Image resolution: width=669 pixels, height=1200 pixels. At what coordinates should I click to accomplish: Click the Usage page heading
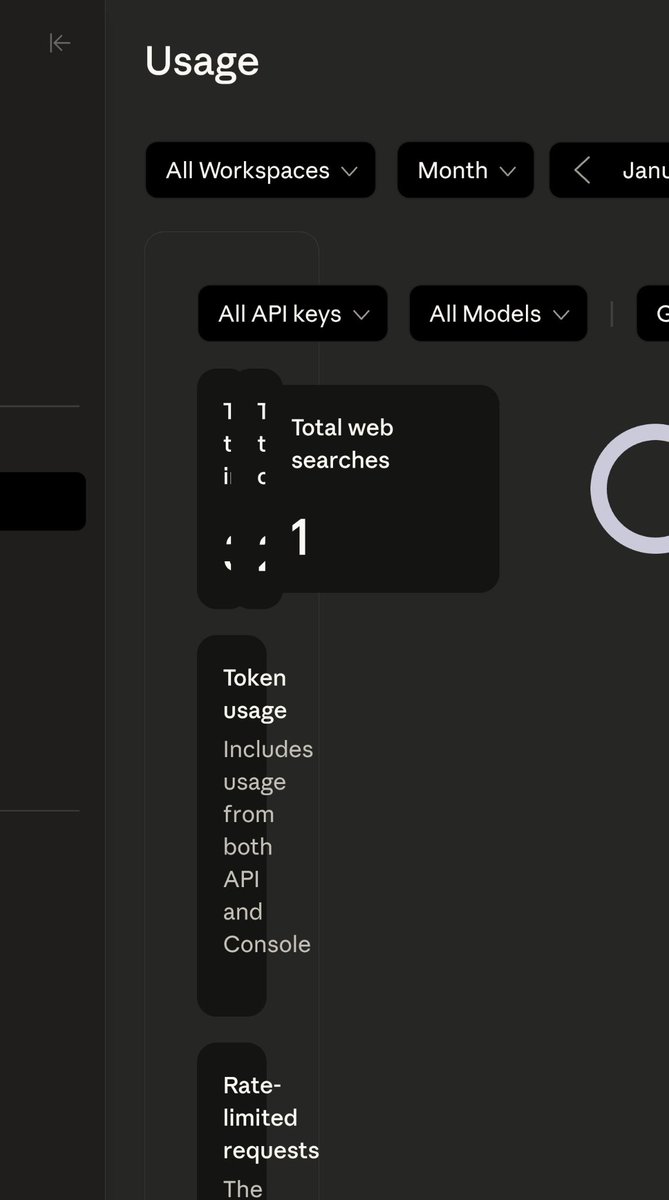202,61
